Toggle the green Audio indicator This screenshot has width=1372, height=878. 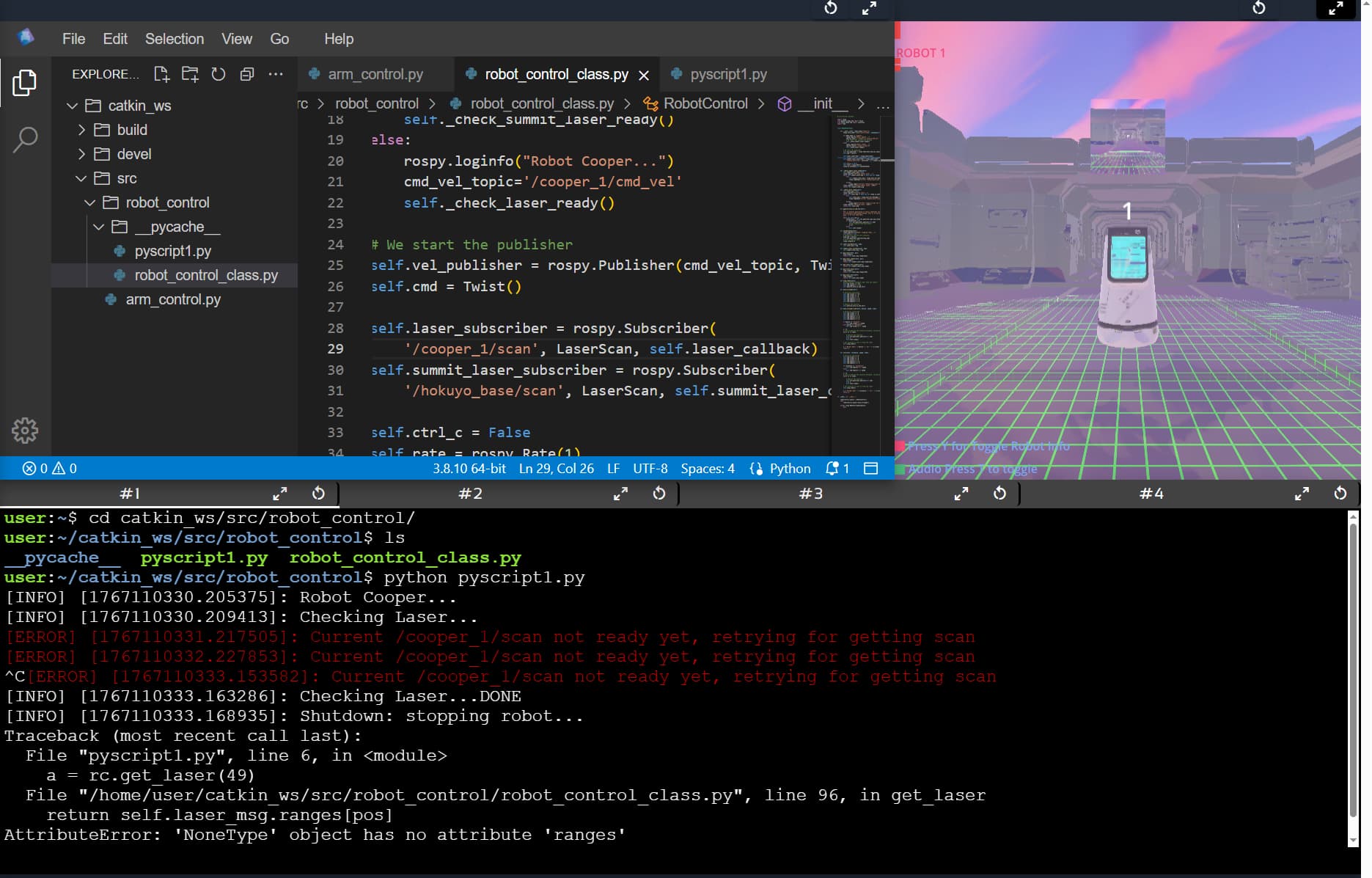[x=900, y=469]
